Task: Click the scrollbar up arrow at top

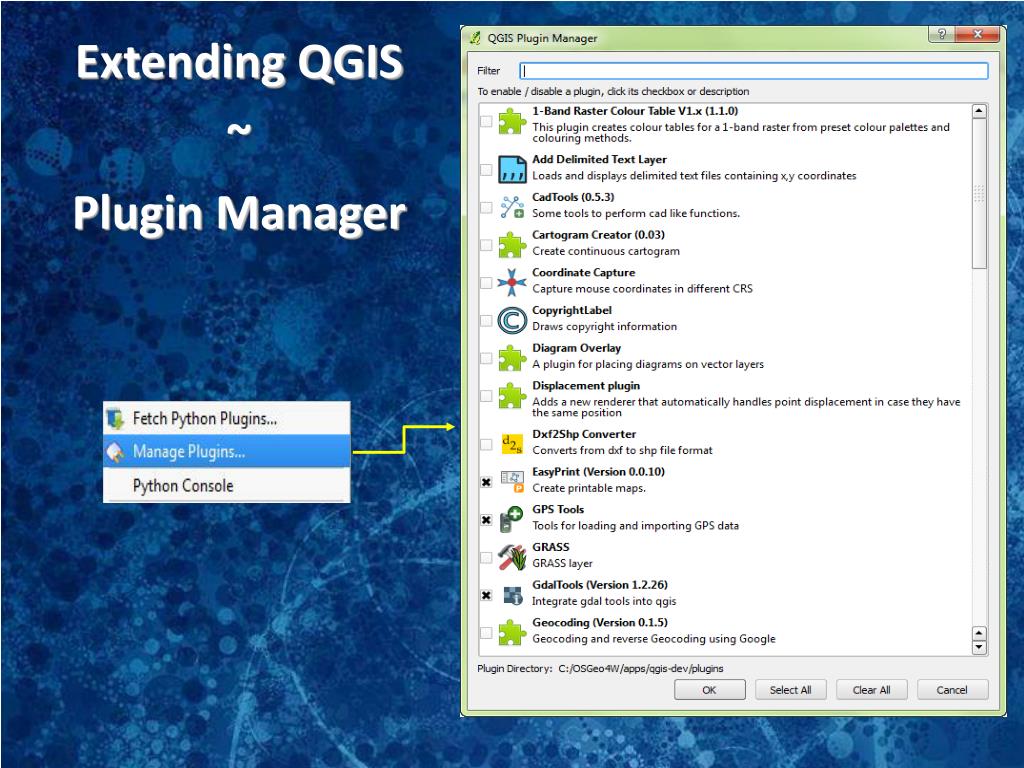Action: pos(978,111)
